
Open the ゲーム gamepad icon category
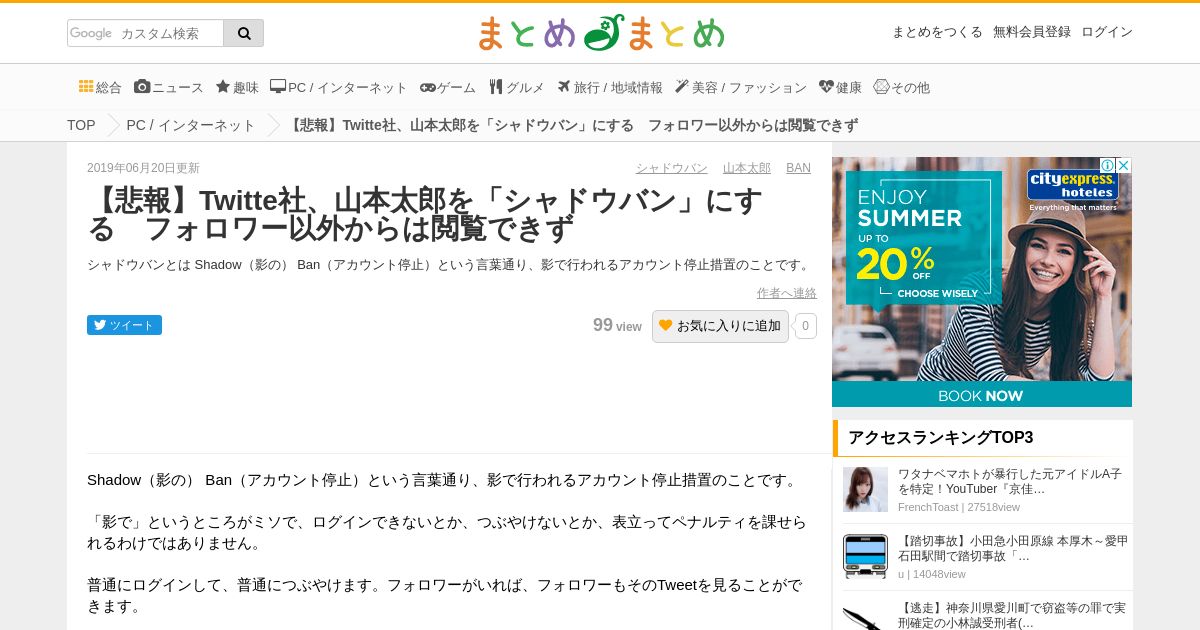point(448,87)
